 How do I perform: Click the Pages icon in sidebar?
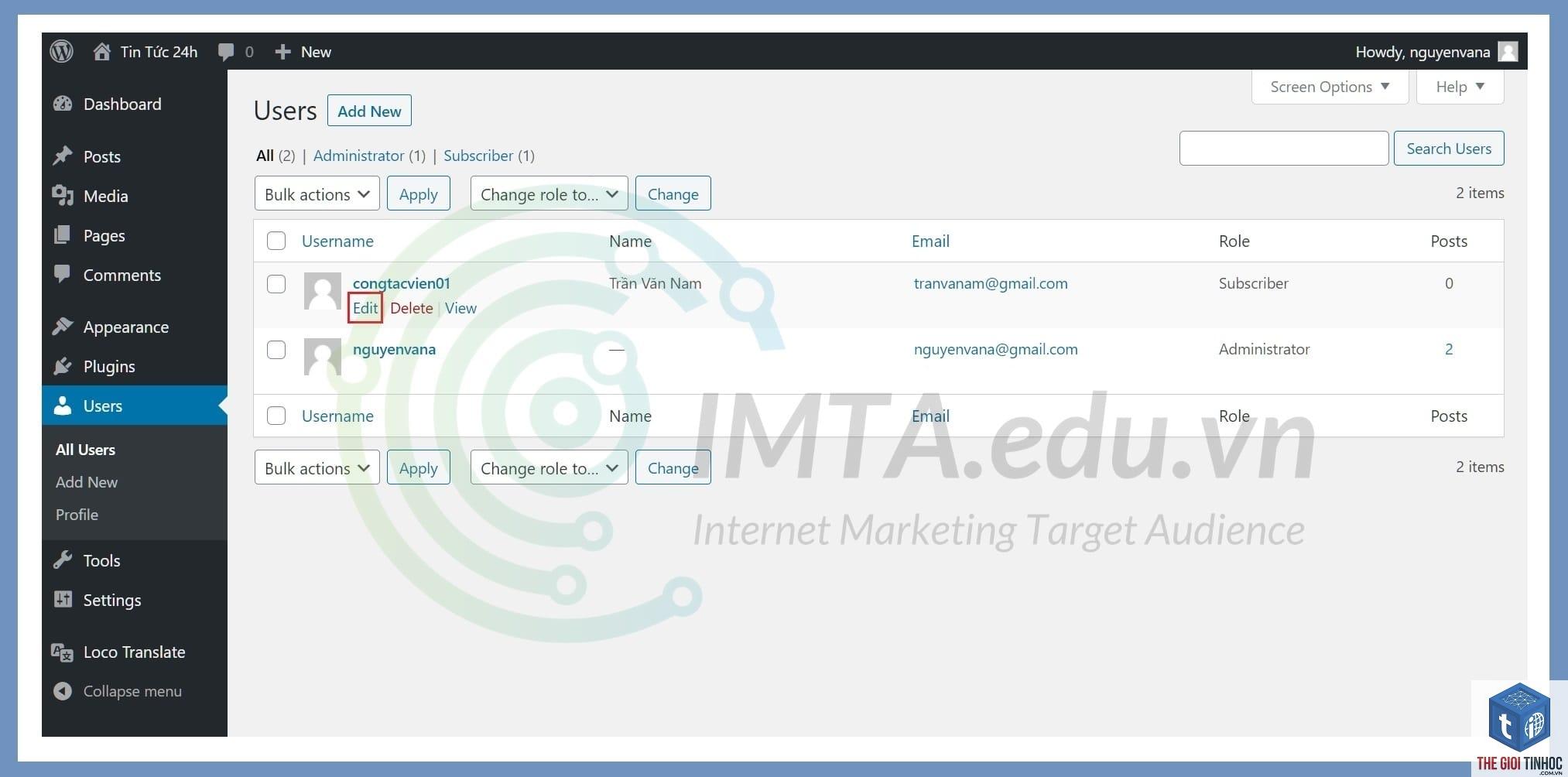tap(63, 235)
